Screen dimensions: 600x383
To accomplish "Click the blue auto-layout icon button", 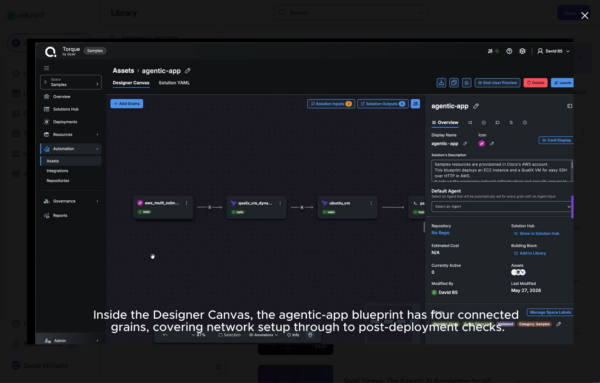I will (415, 104).
